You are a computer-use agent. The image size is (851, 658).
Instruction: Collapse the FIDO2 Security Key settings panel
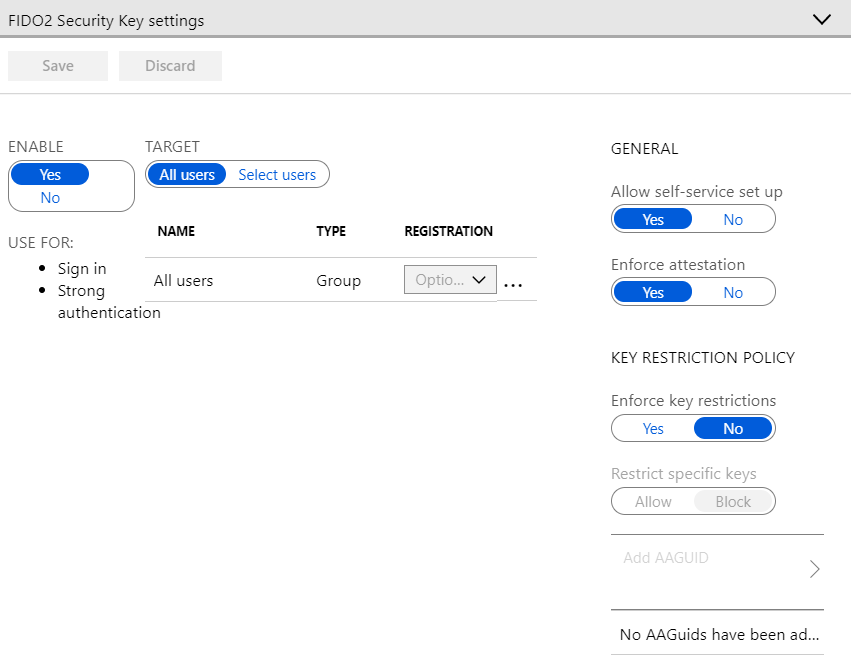coord(822,20)
